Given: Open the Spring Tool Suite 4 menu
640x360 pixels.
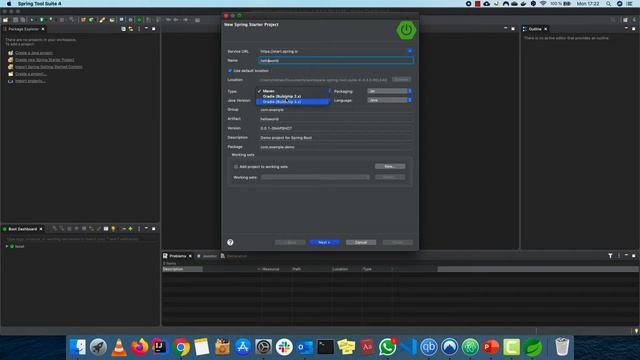Looking at the screenshot, I should pos(40,4).
